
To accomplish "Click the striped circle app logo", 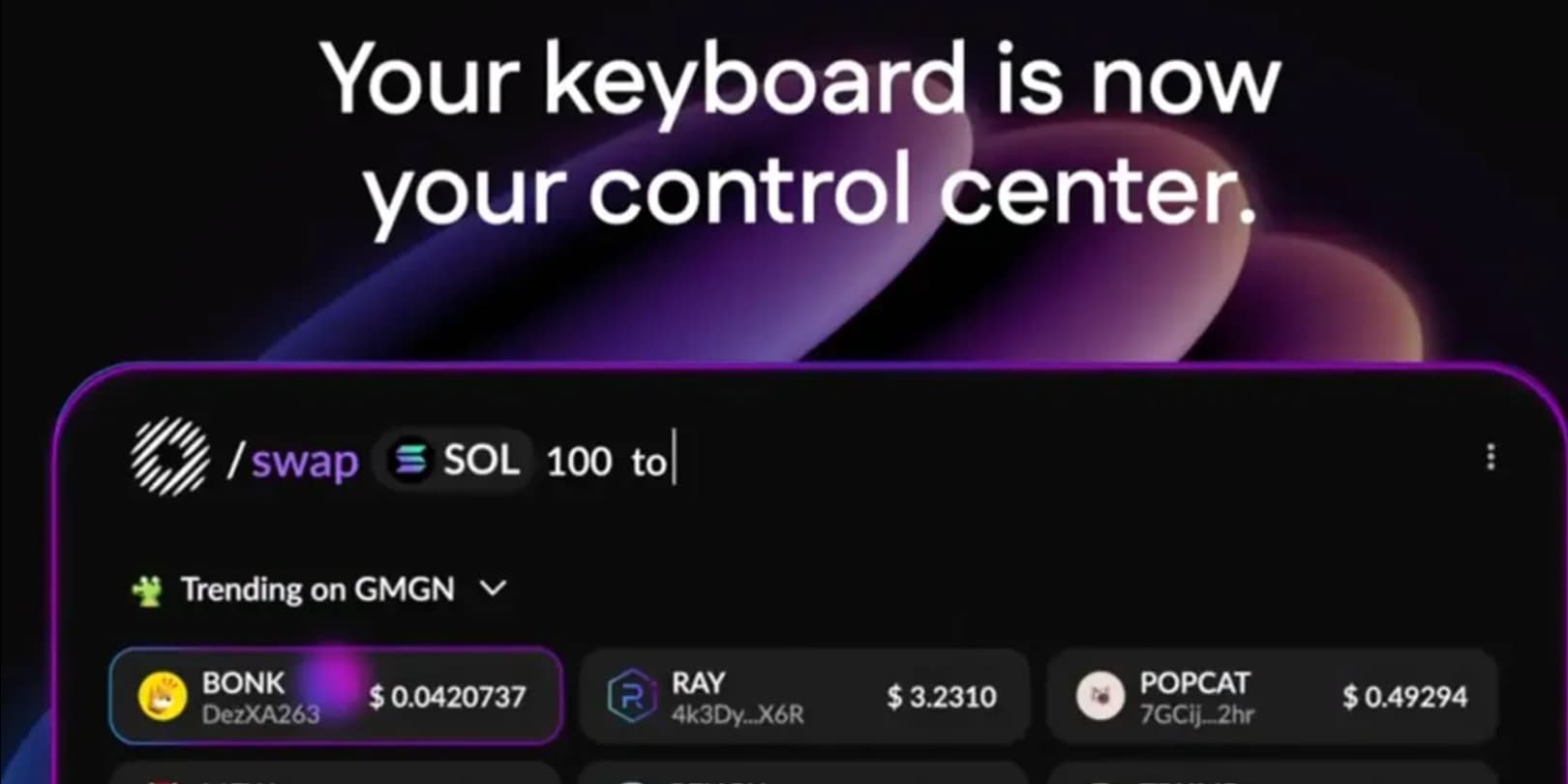I will tap(170, 457).
